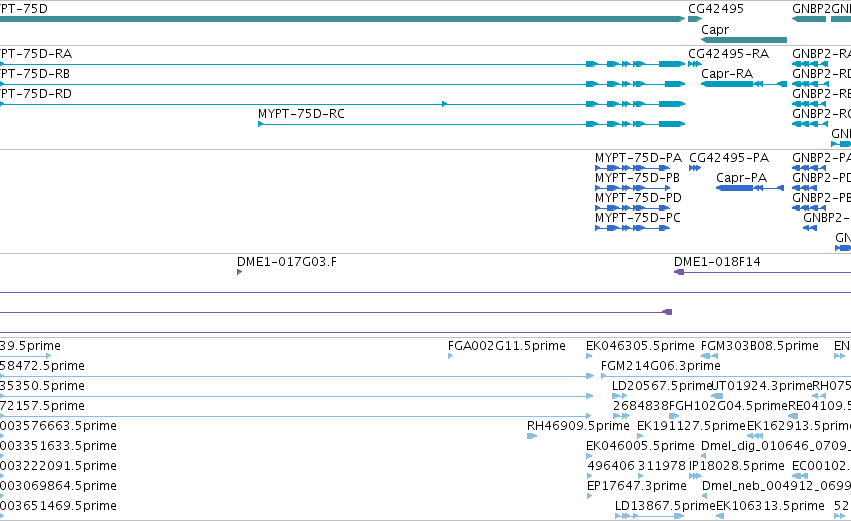Click the arrow glyph under FGA002G11.5prime
851x521 pixels.
tap(450, 356)
